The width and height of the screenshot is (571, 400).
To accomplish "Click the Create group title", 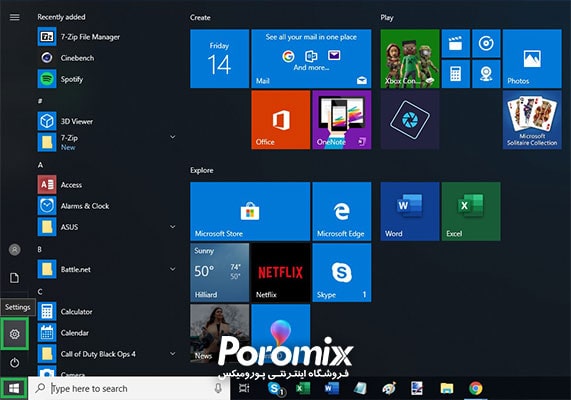I will [x=200, y=17].
